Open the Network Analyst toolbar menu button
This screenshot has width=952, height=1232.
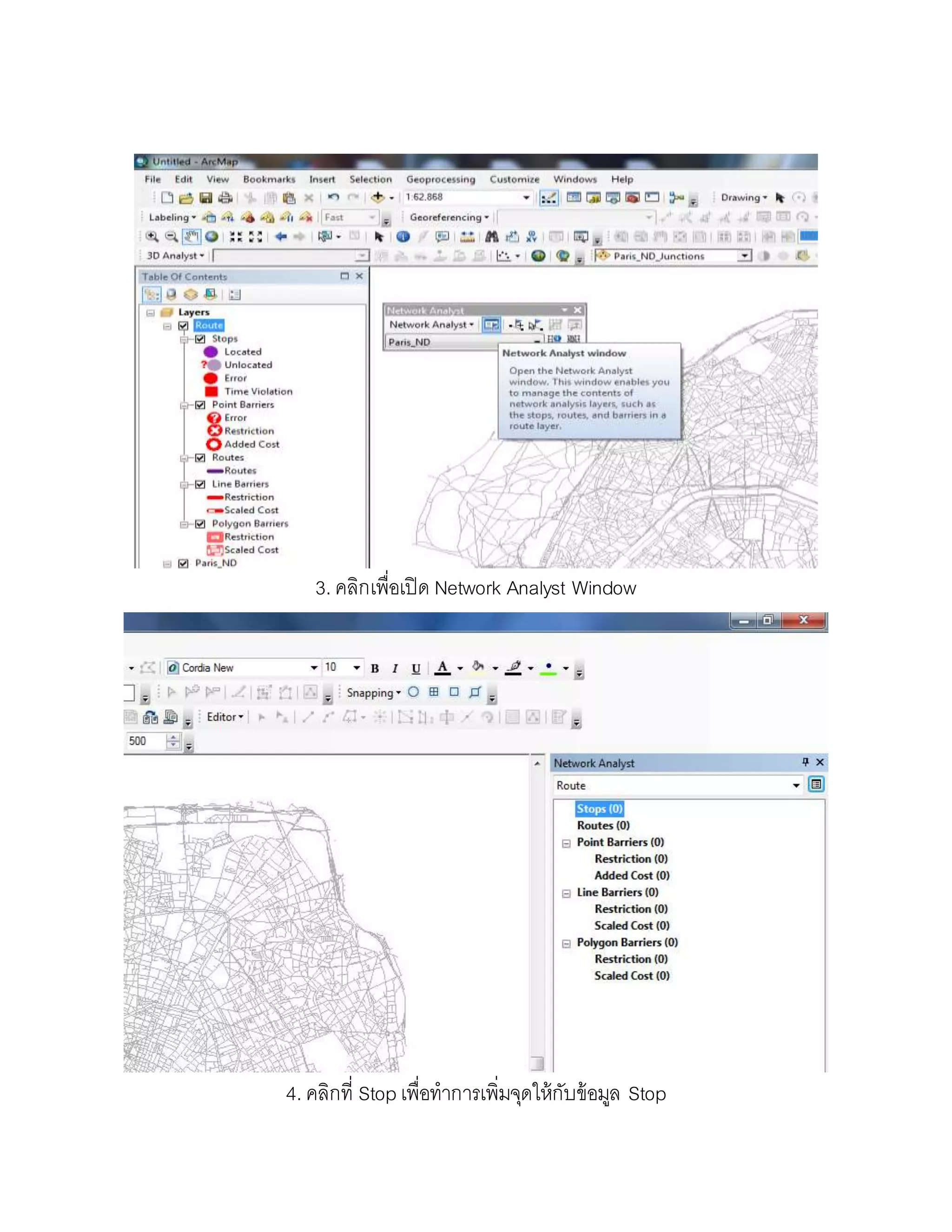[431, 325]
